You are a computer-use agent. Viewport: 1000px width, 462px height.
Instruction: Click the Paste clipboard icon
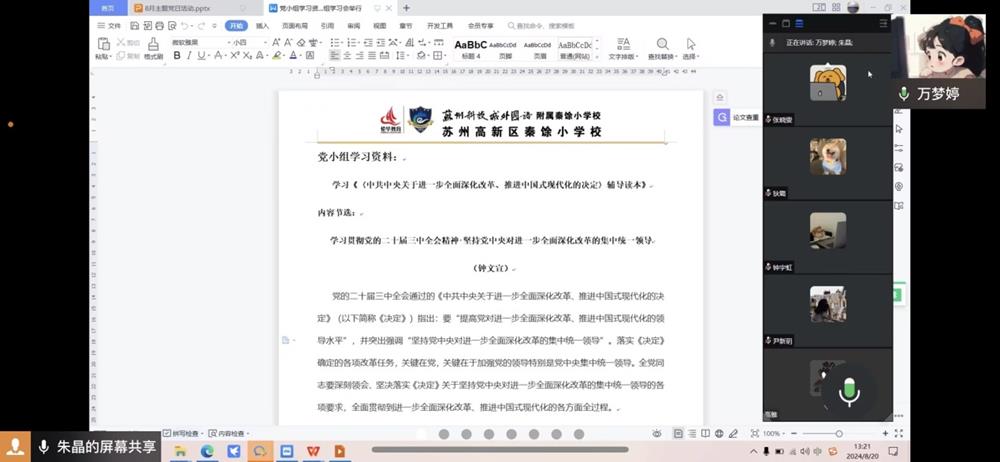pos(103,48)
